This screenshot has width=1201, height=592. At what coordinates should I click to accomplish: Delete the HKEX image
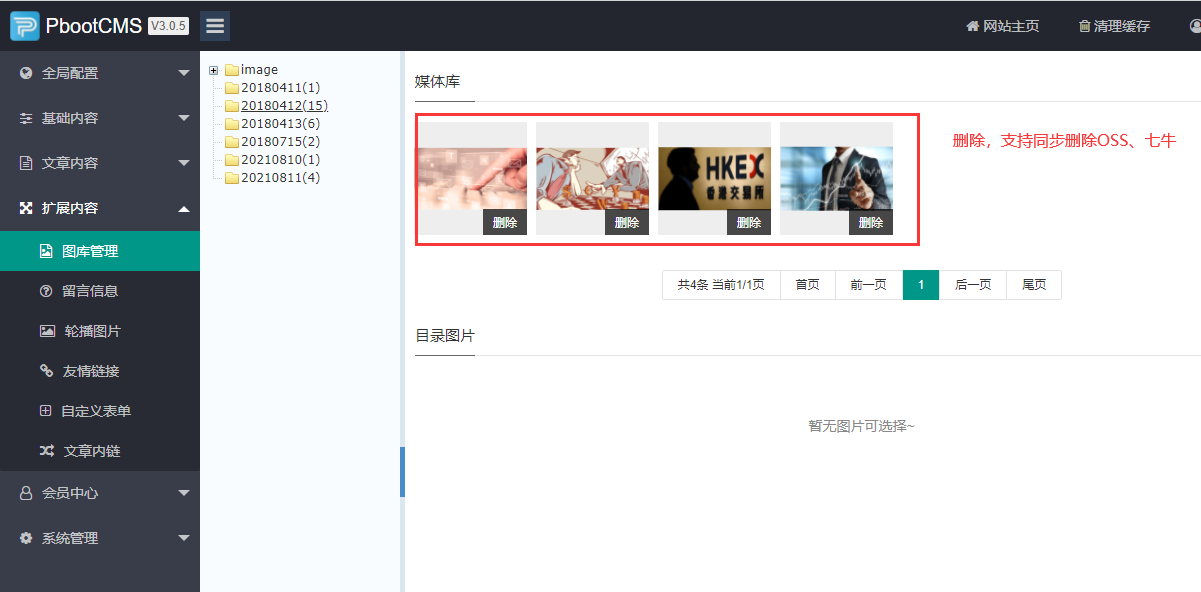click(749, 223)
